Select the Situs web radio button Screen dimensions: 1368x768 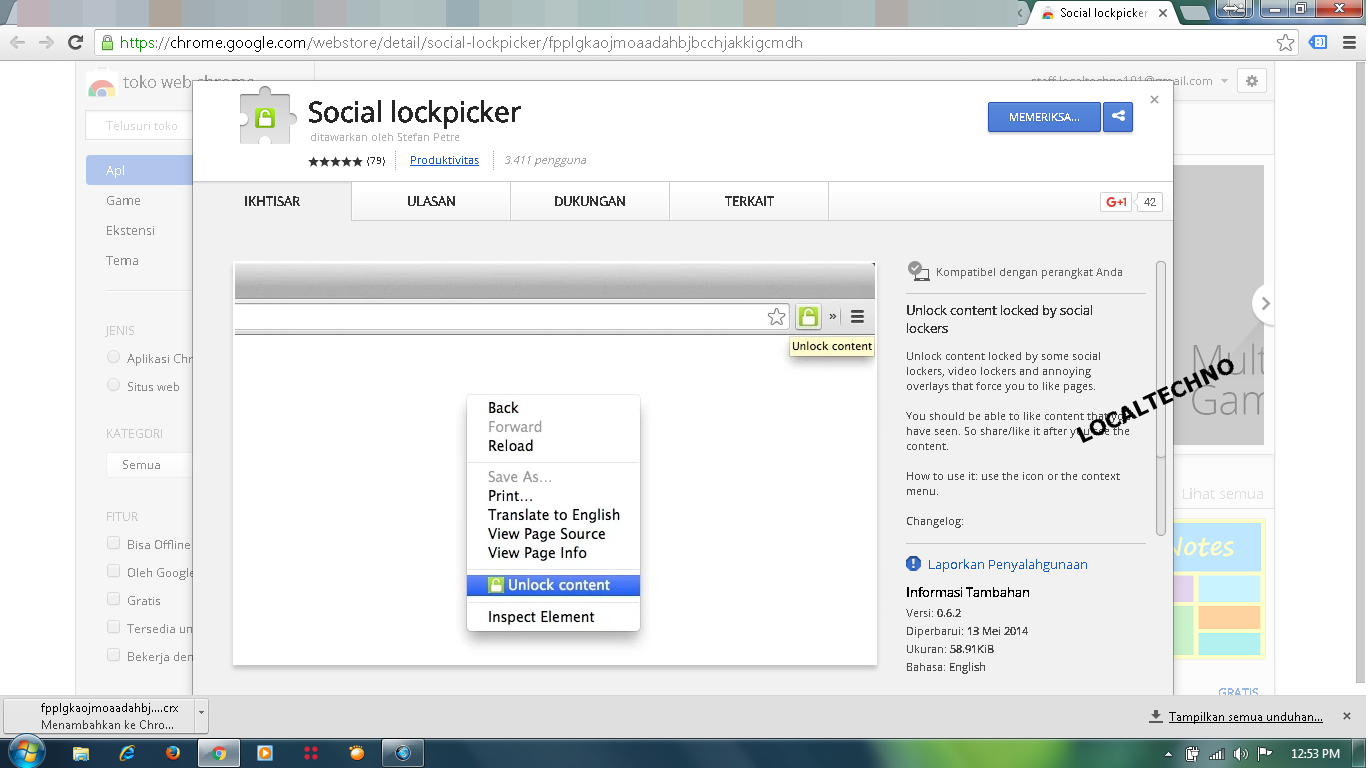pyautogui.click(x=114, y=386)
